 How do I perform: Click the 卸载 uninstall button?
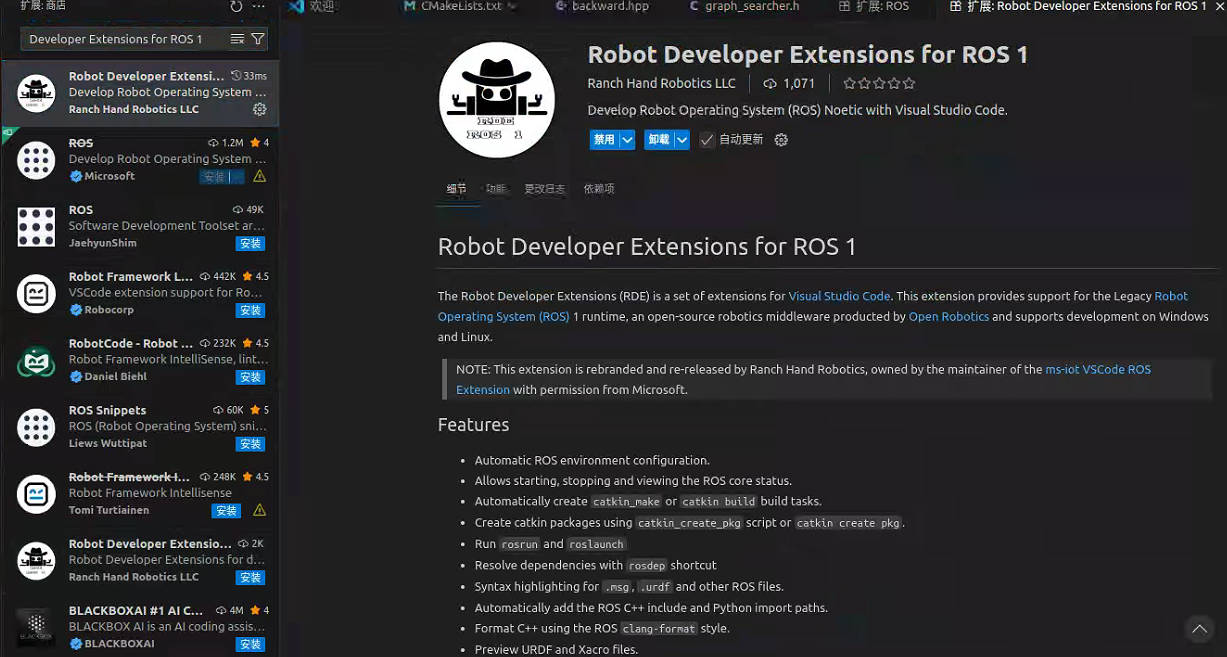pyautogui.click(x=659, y=140)
